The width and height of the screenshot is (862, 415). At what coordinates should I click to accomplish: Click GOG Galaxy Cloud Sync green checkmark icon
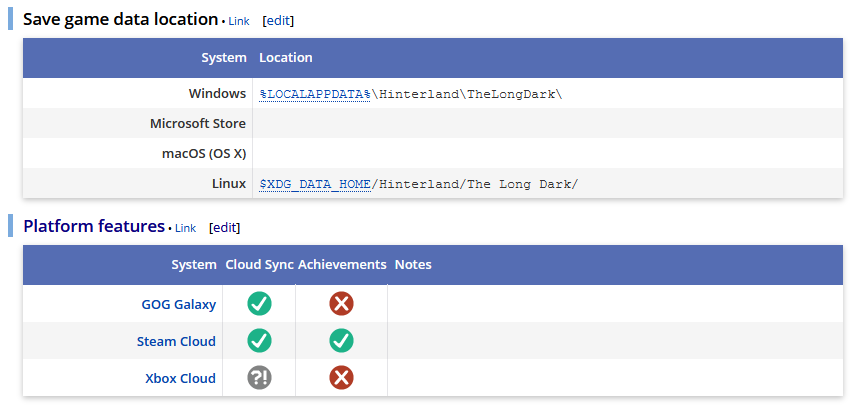pyautogui.click(x=259, y=304)
